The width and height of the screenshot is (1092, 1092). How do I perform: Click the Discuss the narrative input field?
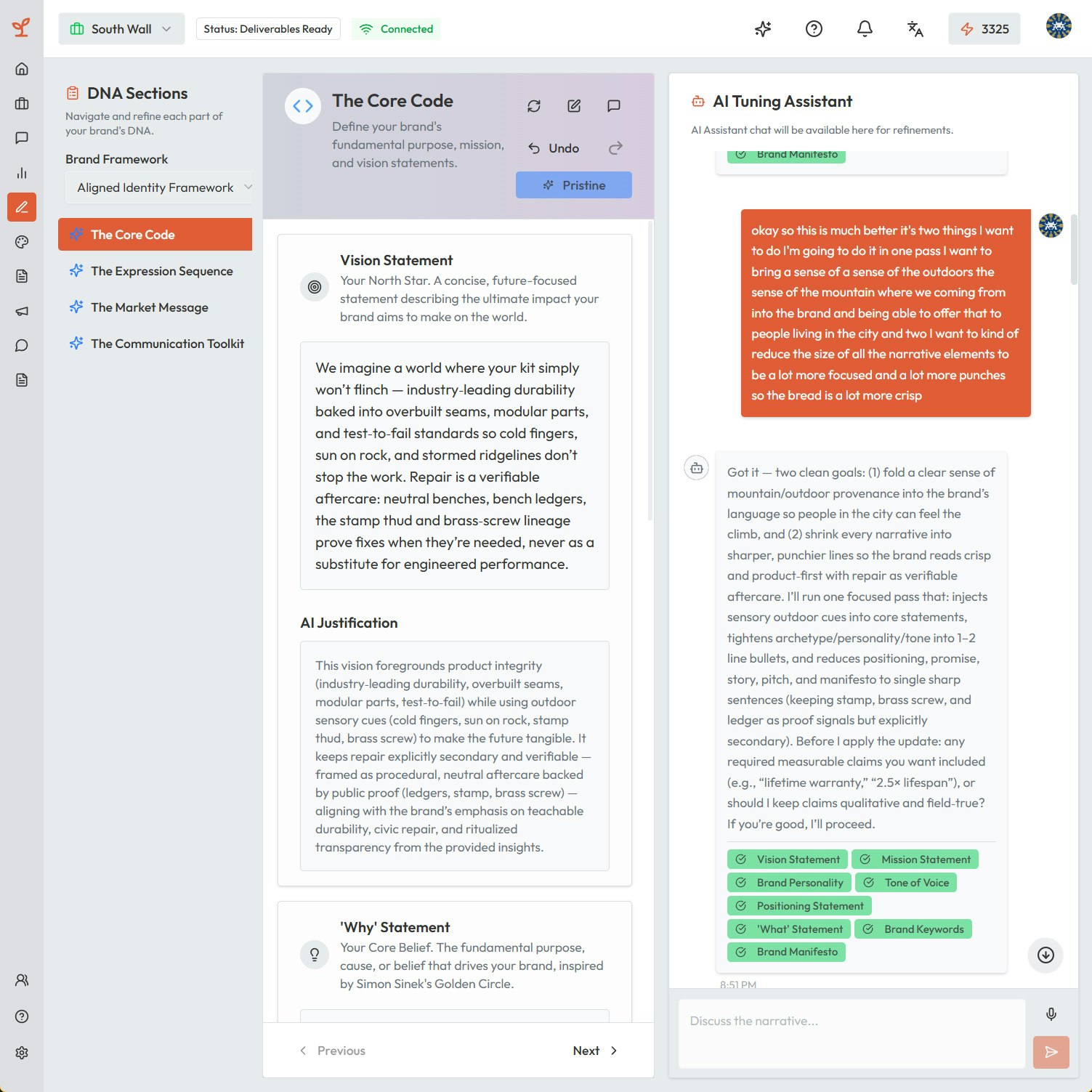852,1033
